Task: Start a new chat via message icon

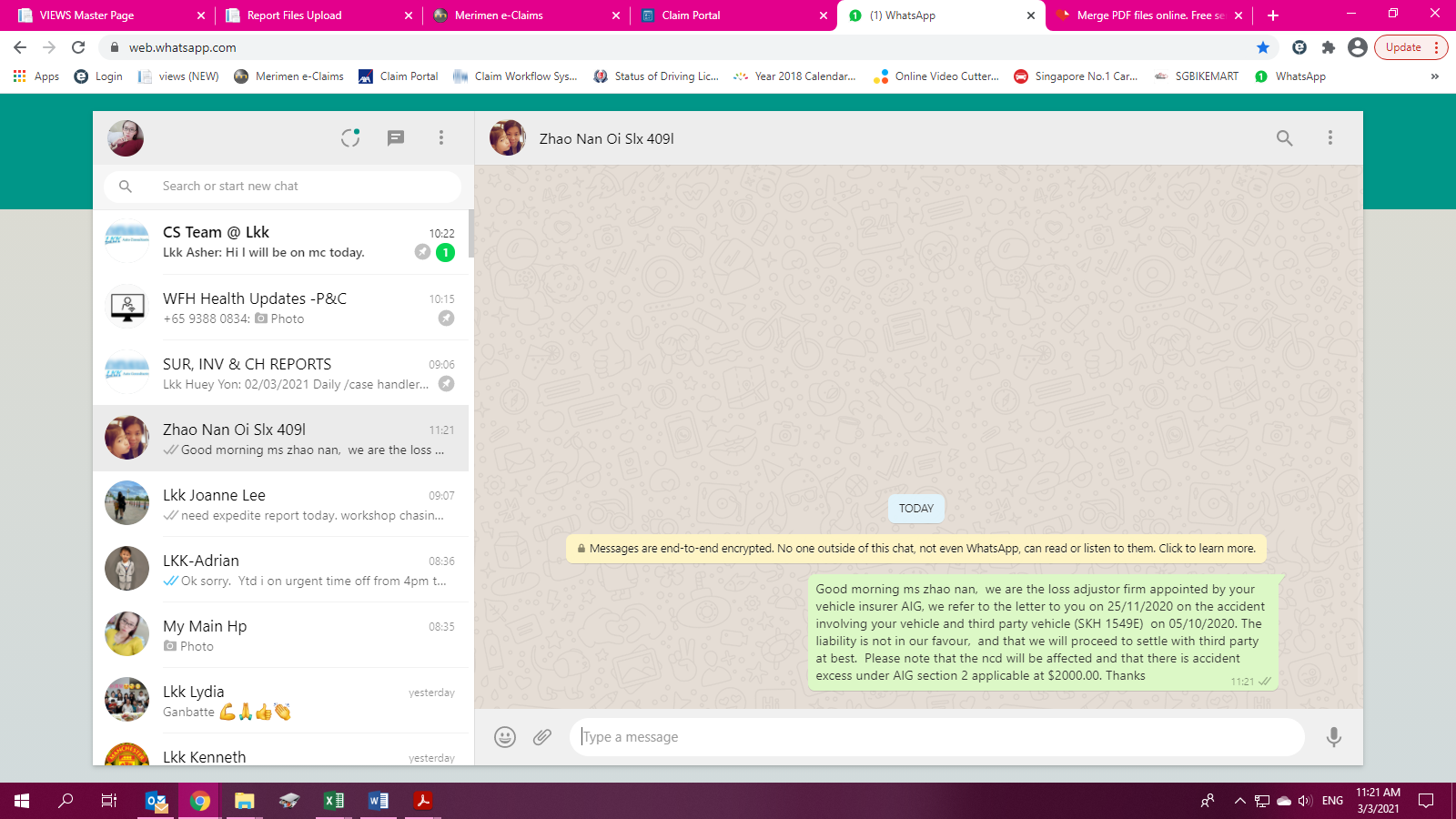Action: pyautogui.click(x=395, y=138)
